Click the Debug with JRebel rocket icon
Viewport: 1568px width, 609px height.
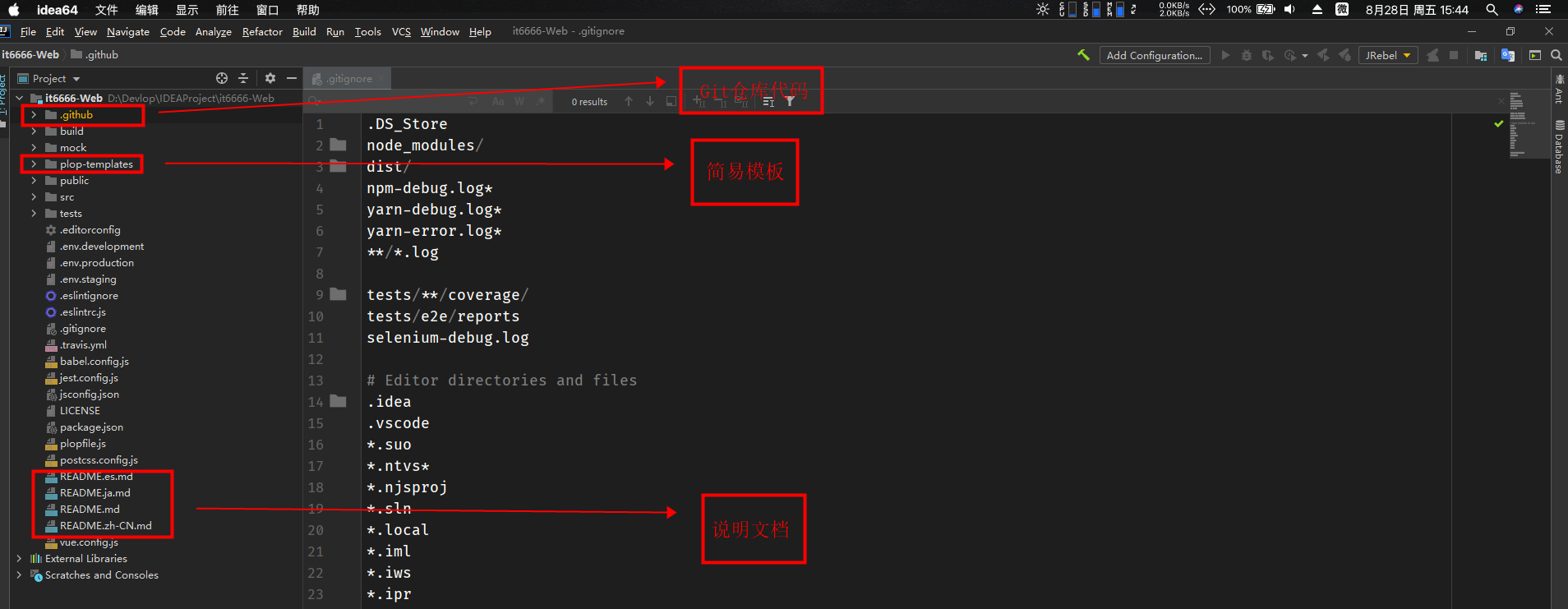click(1344, 55)
